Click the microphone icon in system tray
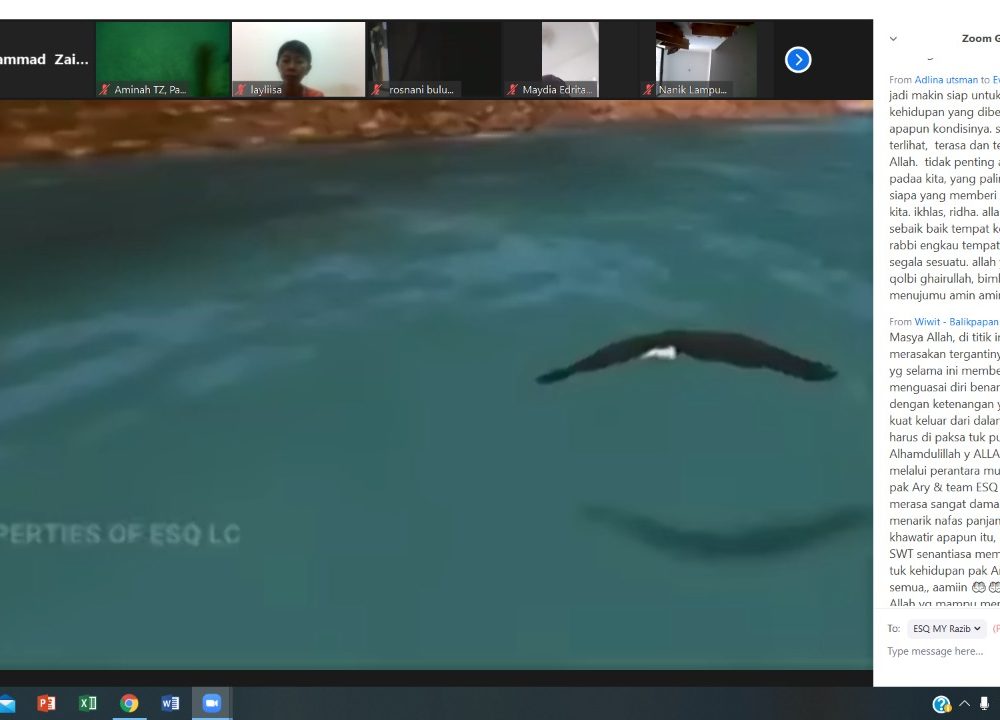This screenshot has height=720, width=1000. point(984,704)
